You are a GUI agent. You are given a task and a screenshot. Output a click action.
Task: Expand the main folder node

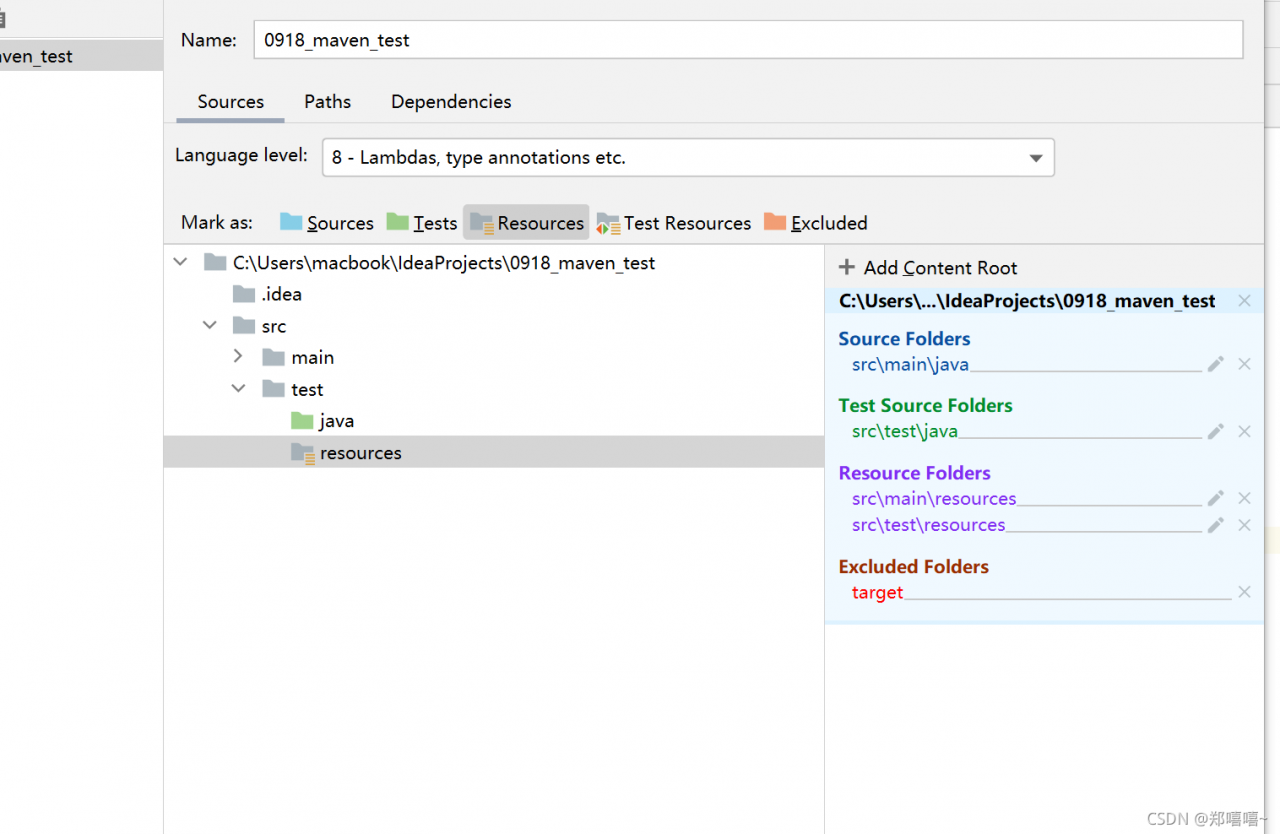pyautogui.click(x=238, y=357)
